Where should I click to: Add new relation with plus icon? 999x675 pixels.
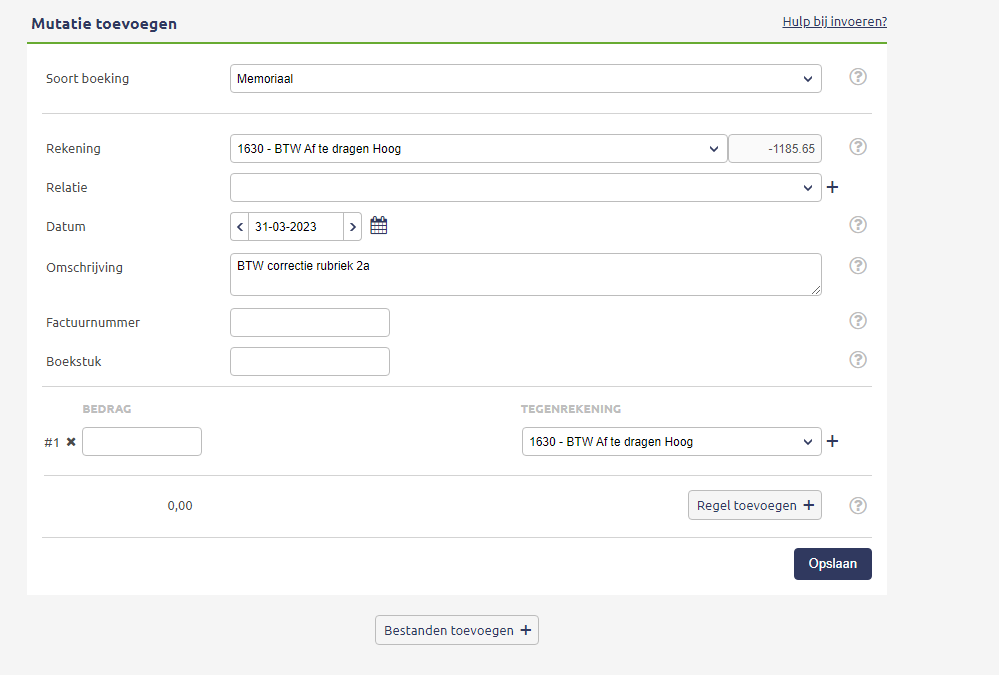(832, 187)
